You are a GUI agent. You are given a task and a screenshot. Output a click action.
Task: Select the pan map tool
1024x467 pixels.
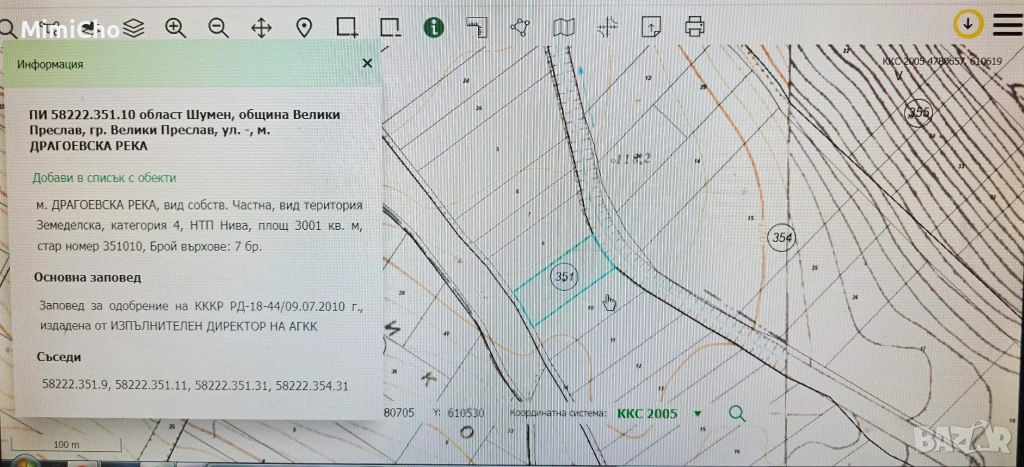261,28
